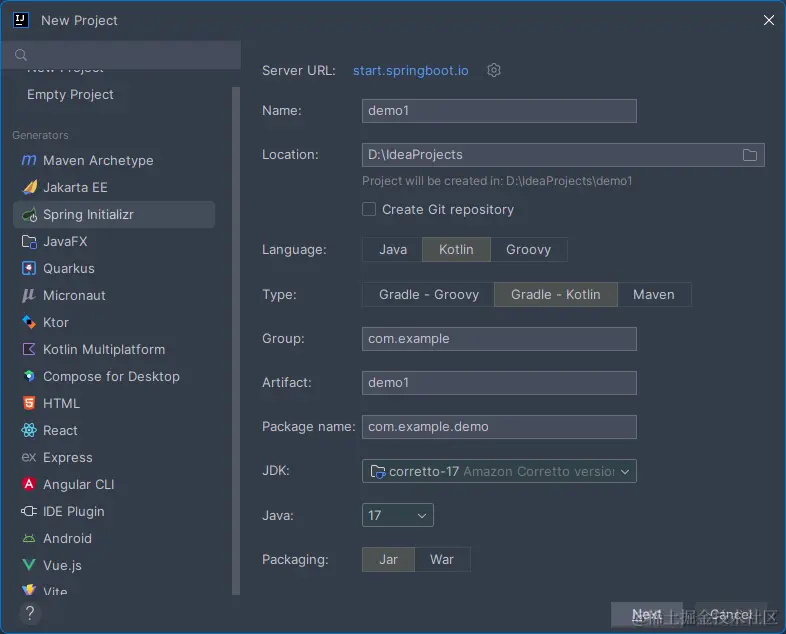The height and width of the screenshot is (634, 786).
Task: Select Groovy as the language
Action: (528, 250)
